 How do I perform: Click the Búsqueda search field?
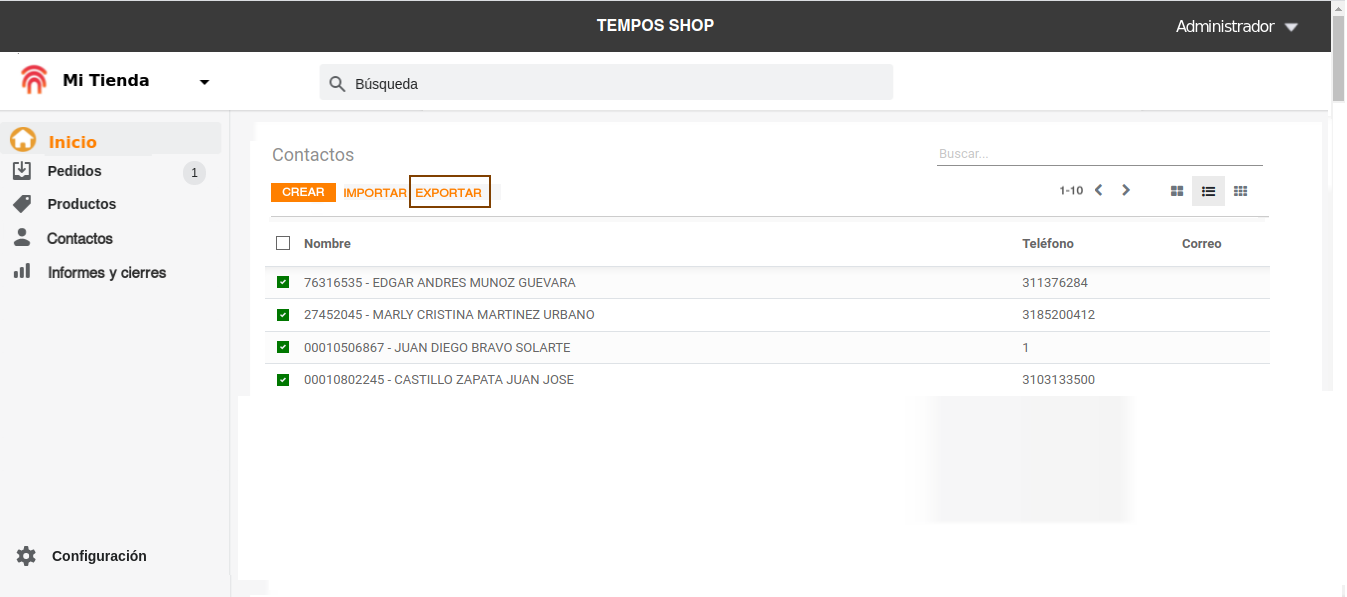pos(606,83)
